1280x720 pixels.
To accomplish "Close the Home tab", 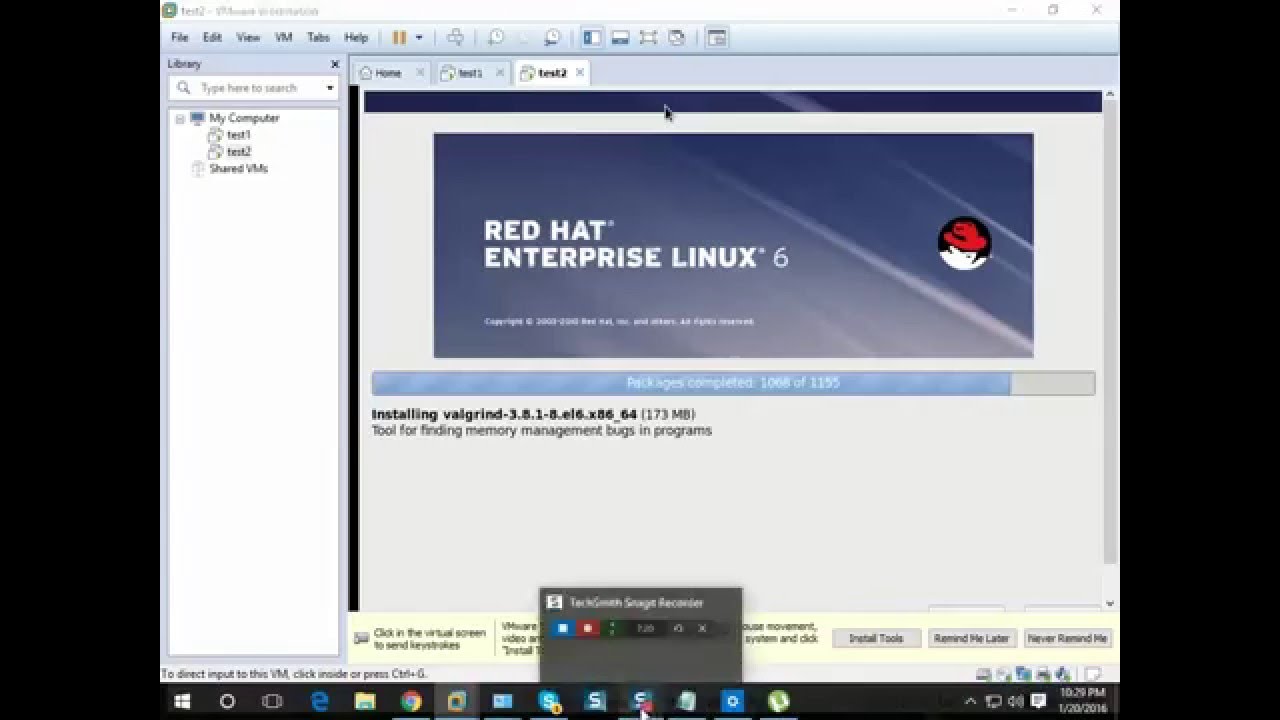I will click(420, 73).
